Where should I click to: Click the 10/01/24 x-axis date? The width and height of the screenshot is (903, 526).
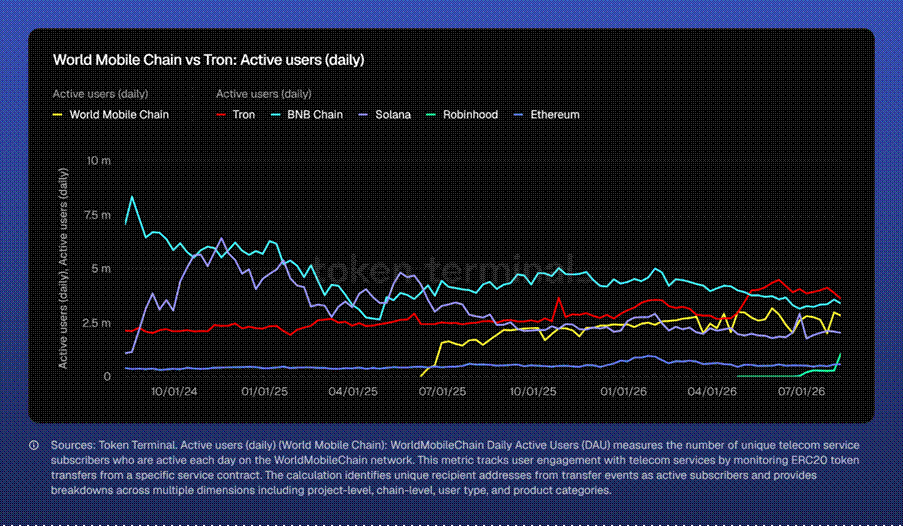[174, 391]
